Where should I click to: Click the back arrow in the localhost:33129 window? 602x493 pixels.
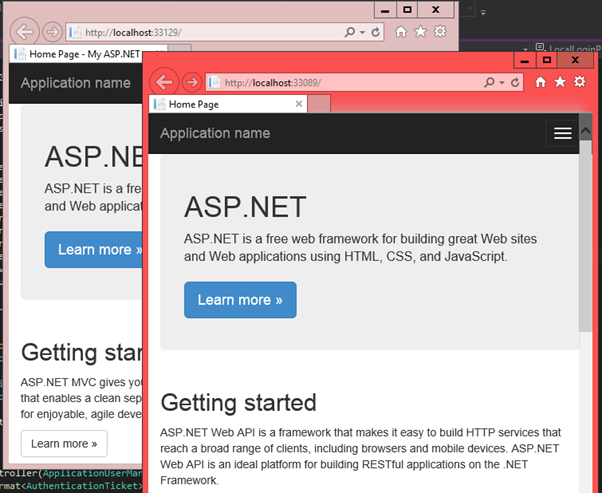[25, 32]
